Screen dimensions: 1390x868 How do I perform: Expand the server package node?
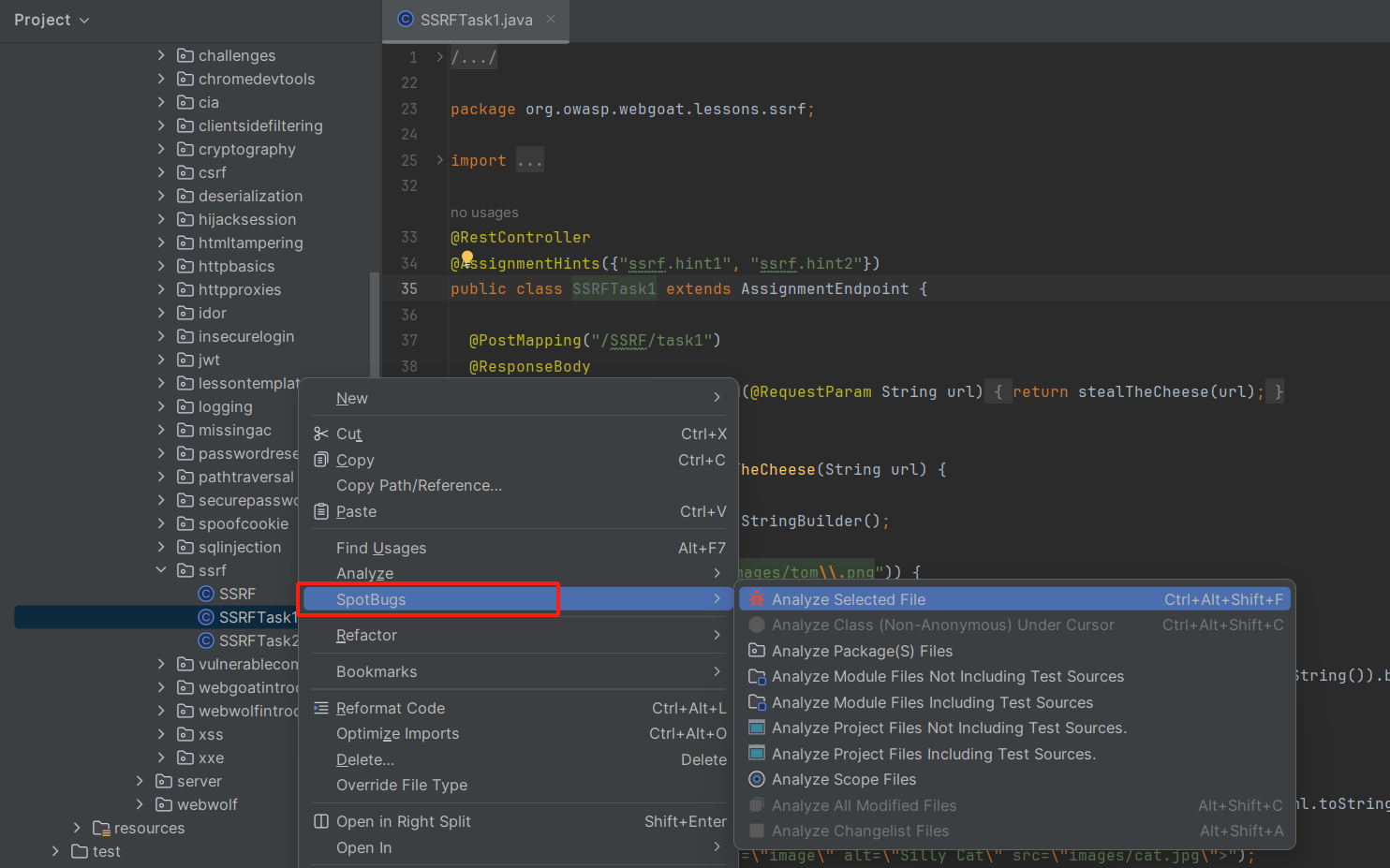[x=140, y=781]
